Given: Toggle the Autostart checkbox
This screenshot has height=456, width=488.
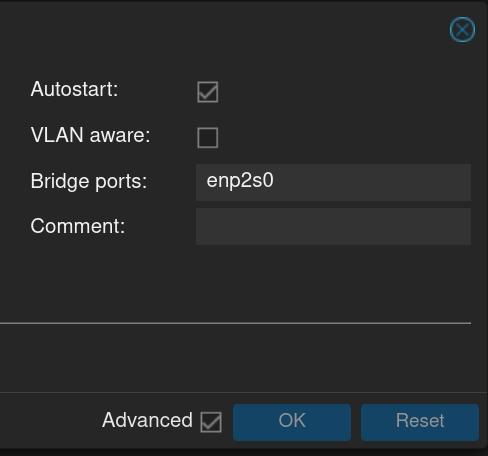Looking at the screenshot, I should [x=208, y=92].
